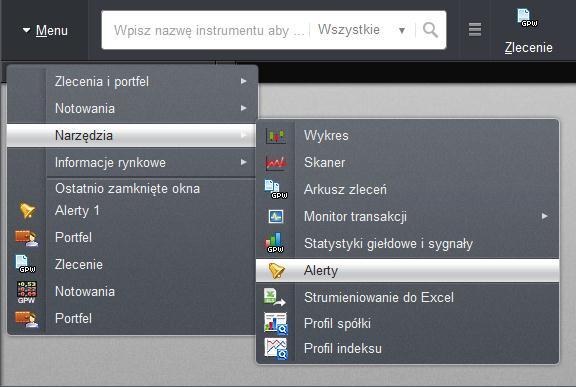Click the magnifier search icon
The width and height of the screenshot is (576, 387).
click(430, 30)
